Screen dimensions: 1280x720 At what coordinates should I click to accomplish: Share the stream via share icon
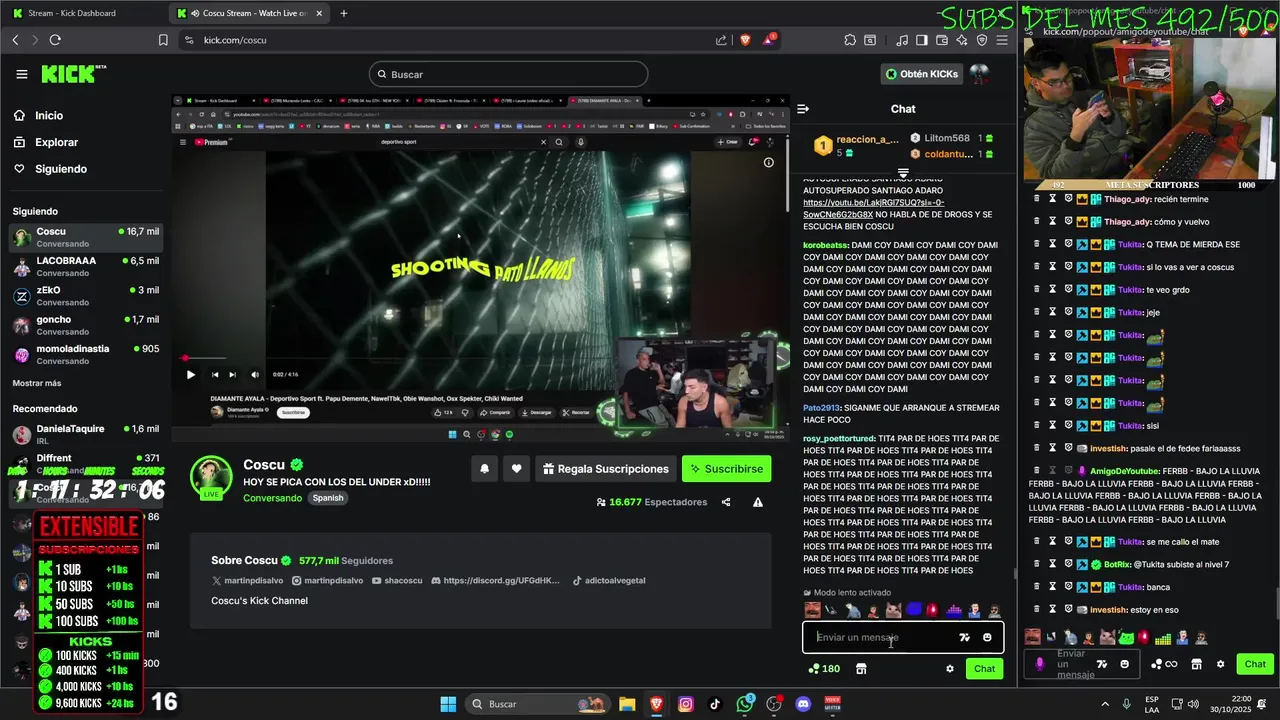click(x=726, y=502)
